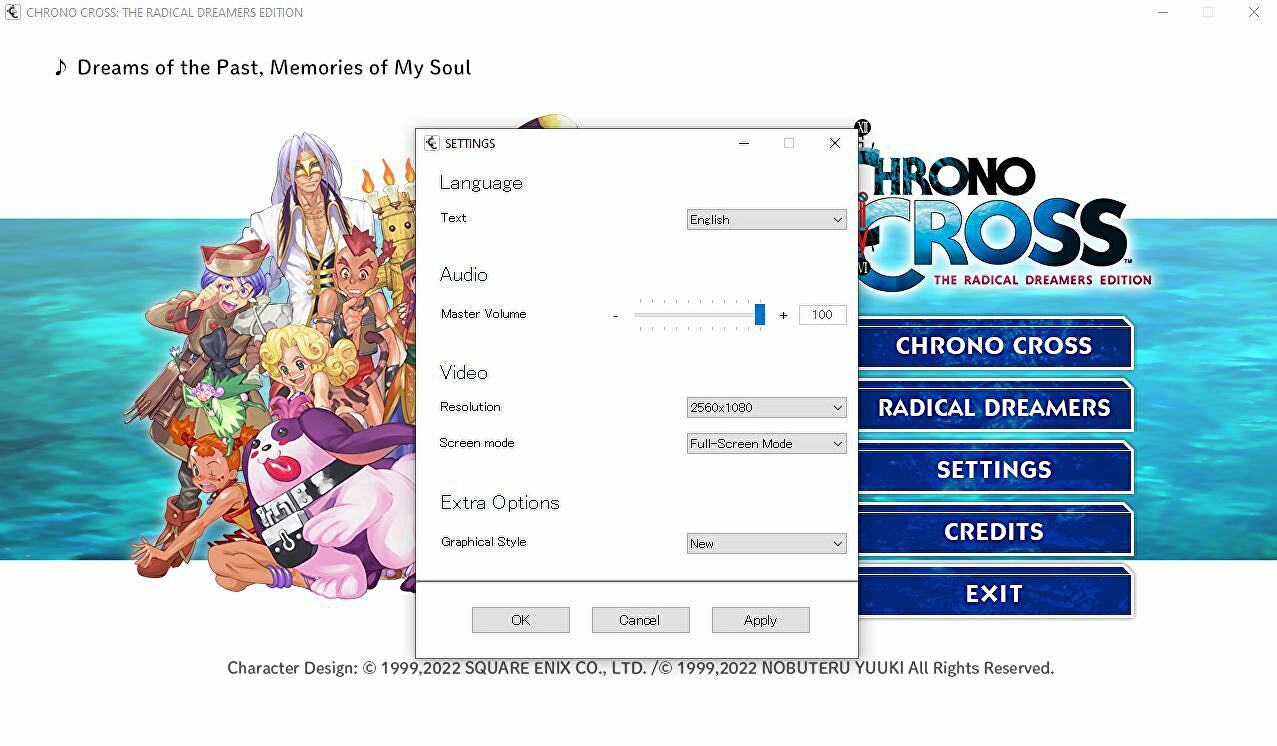Expand the Resolution dropdown showing 2560x1080

point(767,407)
